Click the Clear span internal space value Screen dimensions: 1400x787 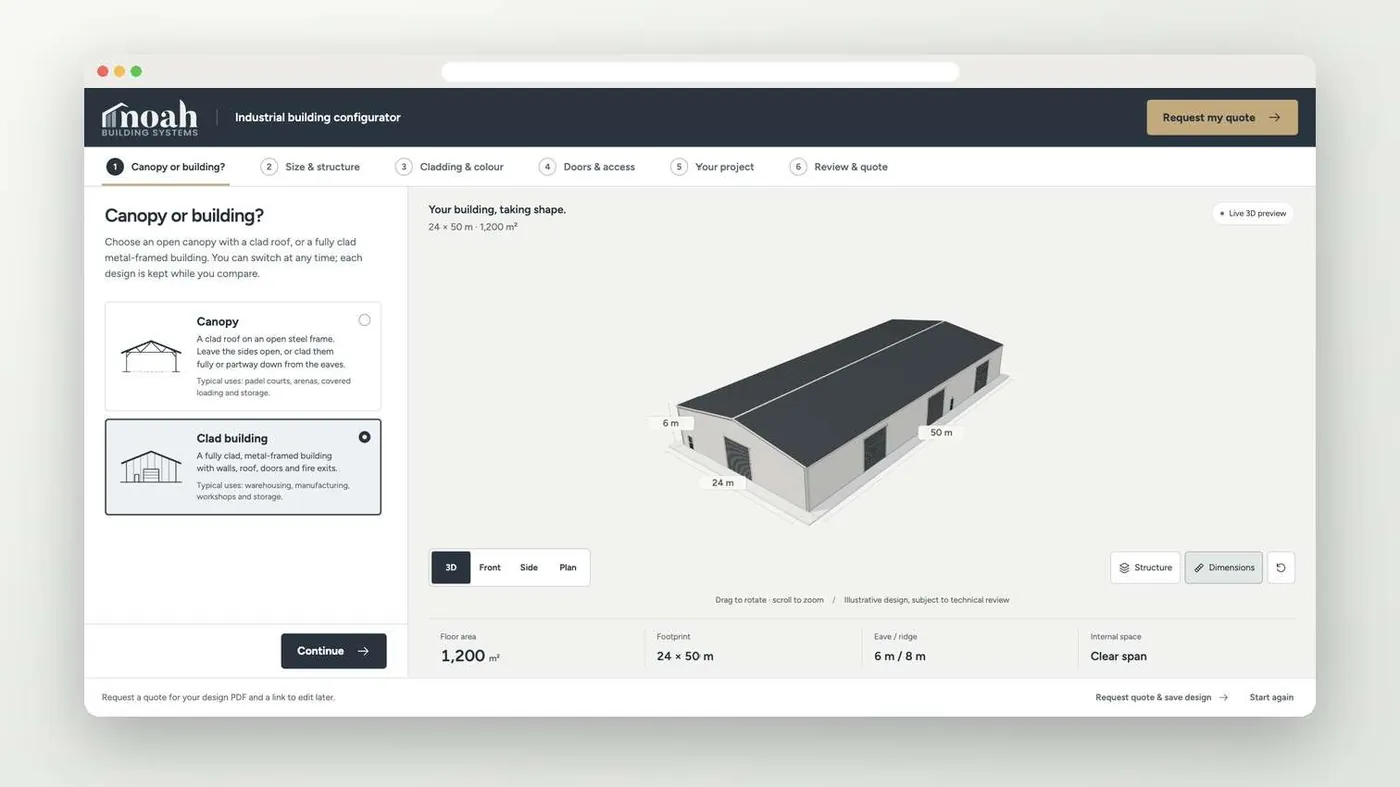[1118, 656]
